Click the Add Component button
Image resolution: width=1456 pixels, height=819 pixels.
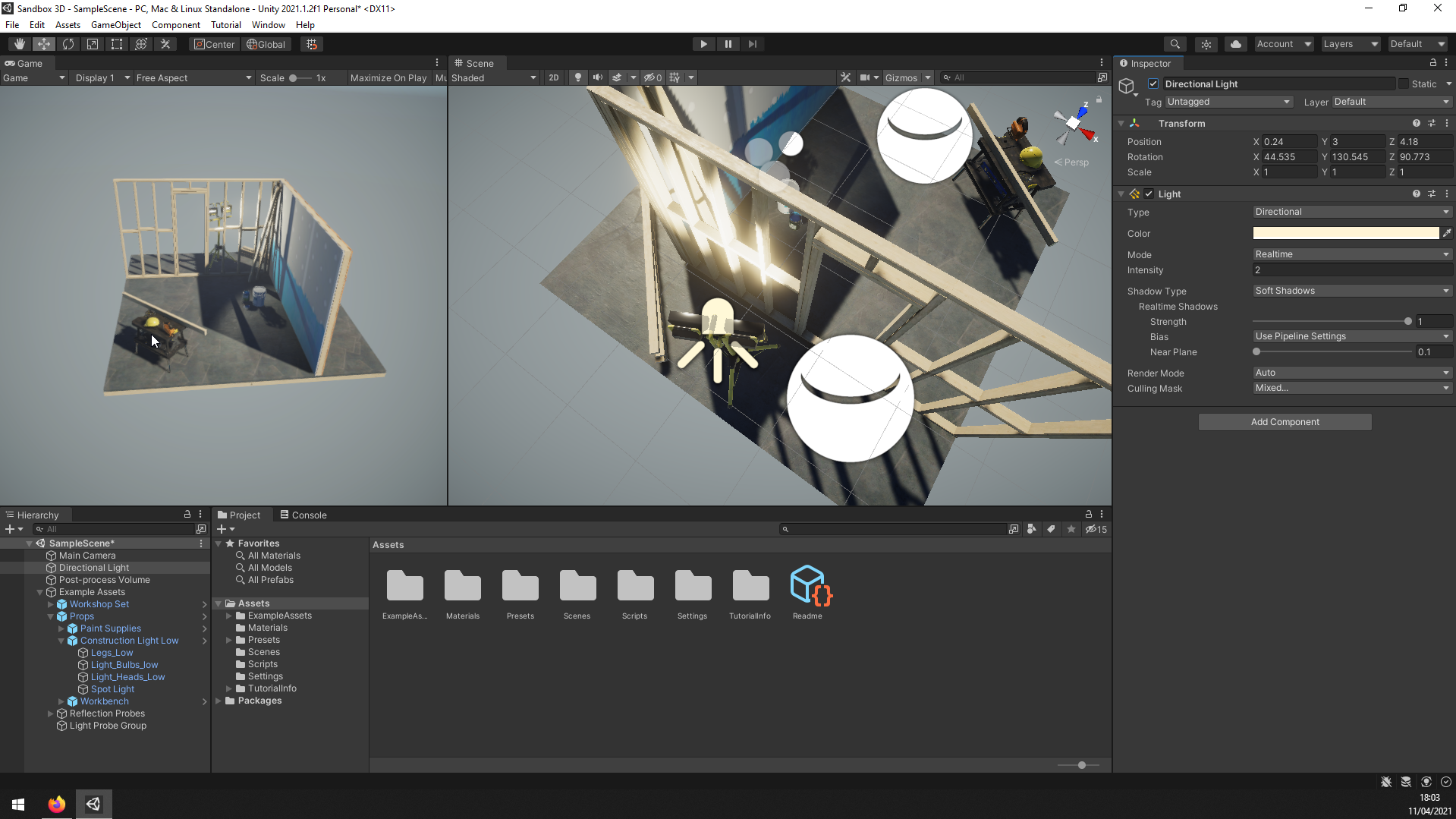click(1285, 422)
